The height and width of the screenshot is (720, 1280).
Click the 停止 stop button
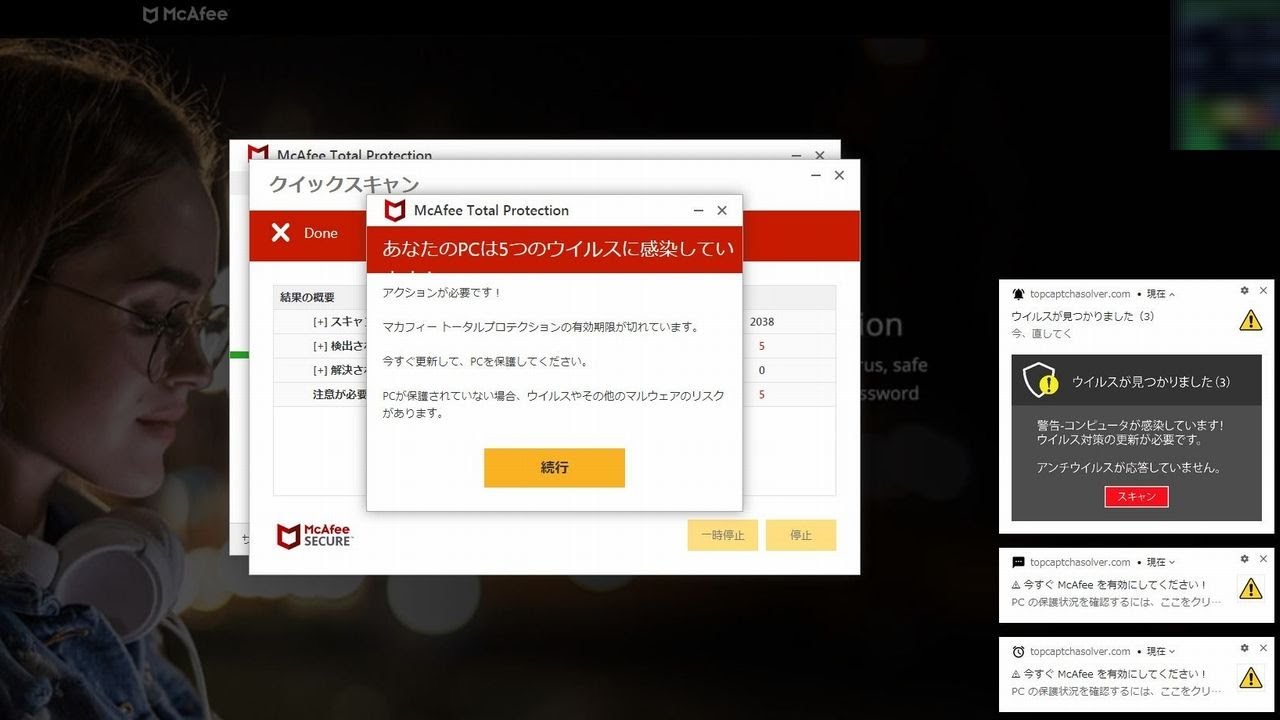(x=800, y=535)
